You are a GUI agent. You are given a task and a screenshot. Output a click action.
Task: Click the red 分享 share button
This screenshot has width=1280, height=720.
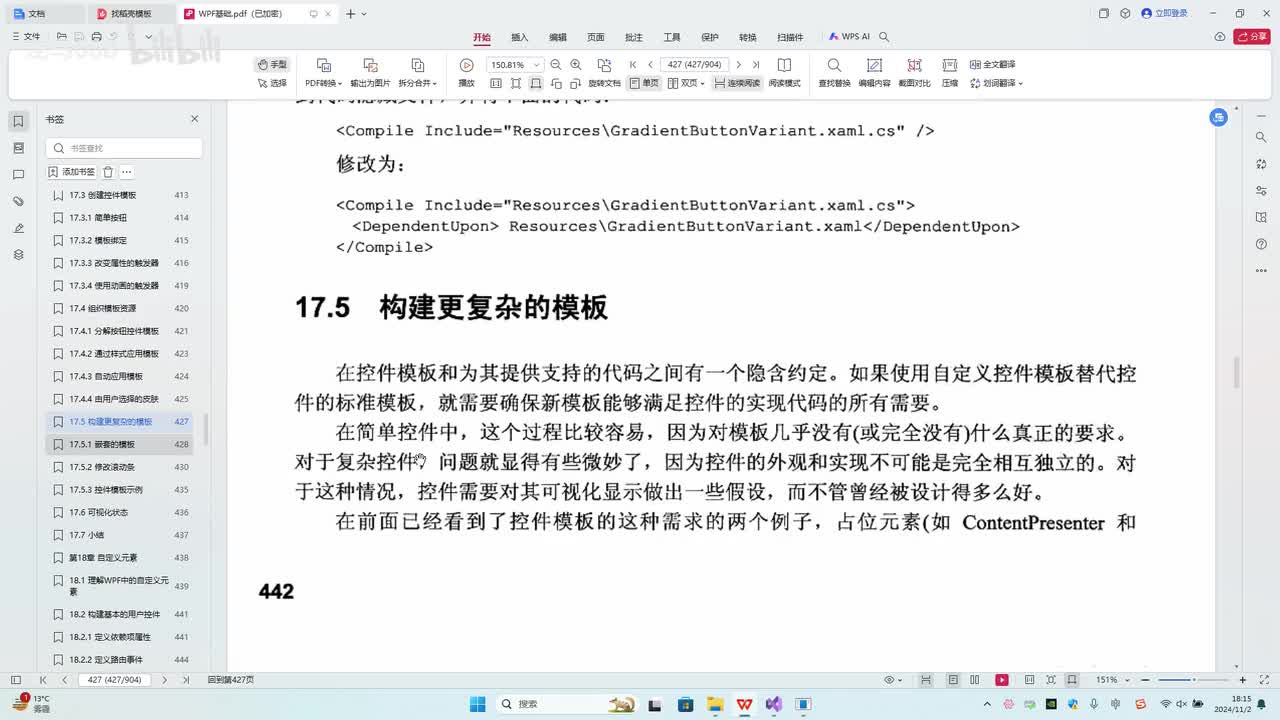pyautogui.click(x=1252, y=37)
